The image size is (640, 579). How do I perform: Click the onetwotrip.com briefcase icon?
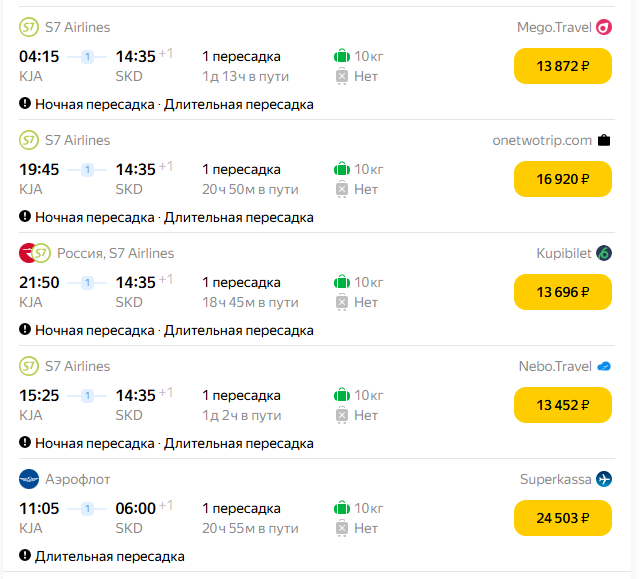pyautogui.click(x=603, y=140)
